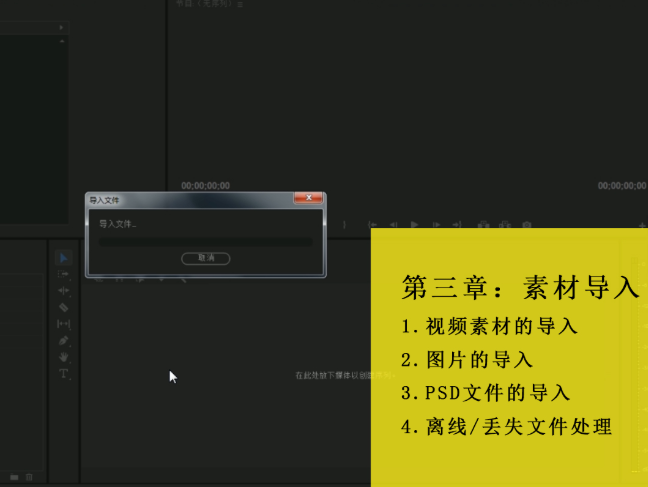Switch to the Hand tool
The image size is (648, 487).
point(63,357)
